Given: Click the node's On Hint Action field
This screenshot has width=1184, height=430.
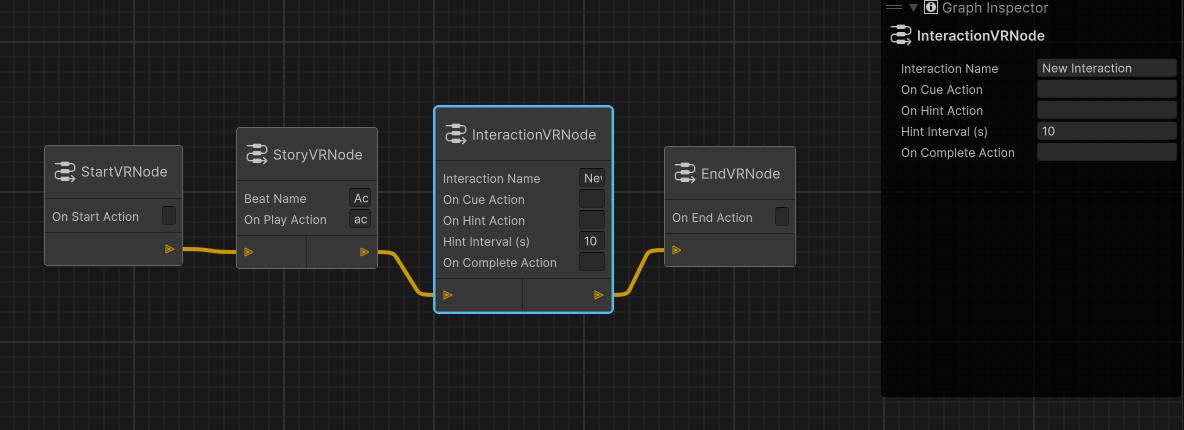Looking at the screenshot, I should 593,221.
